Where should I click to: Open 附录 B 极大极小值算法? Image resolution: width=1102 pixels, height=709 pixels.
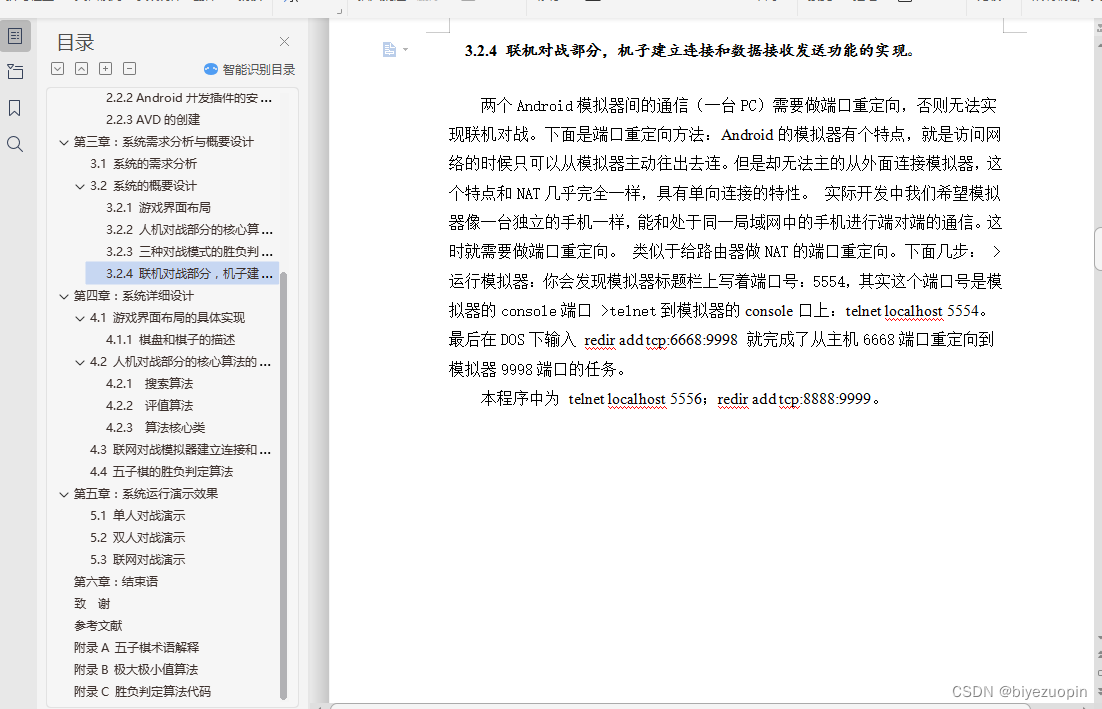pyautogui.click(x=136, y=670)
